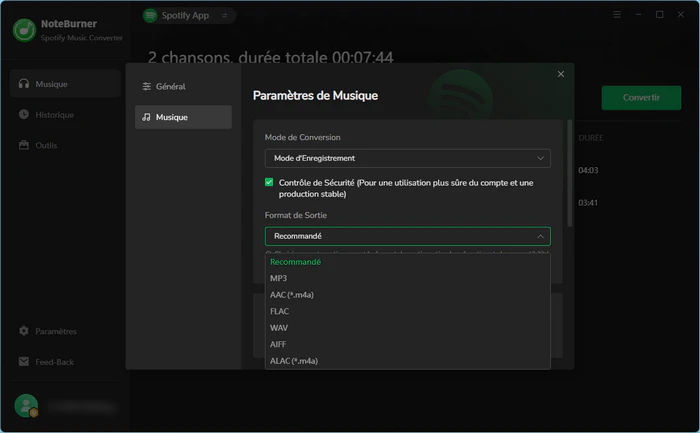Click the headphones icon beside Musique
The image size is (700, 433).
[24, 83]
